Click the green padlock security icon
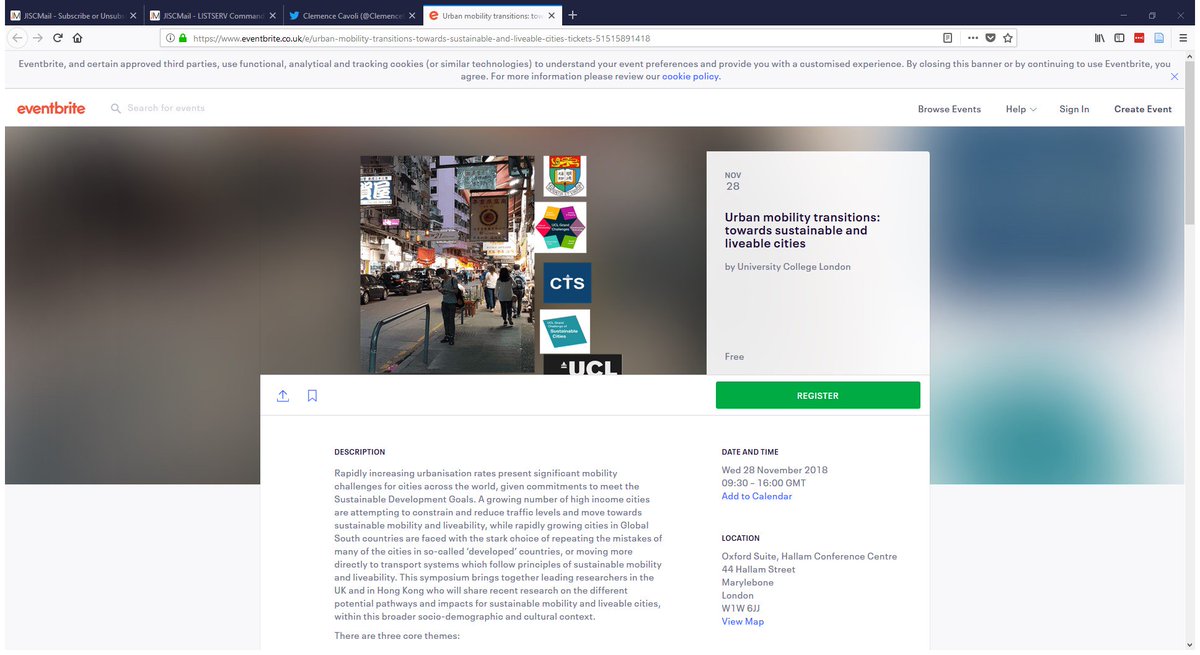This screenshot has width=1200, height=655. click(182, 38)
